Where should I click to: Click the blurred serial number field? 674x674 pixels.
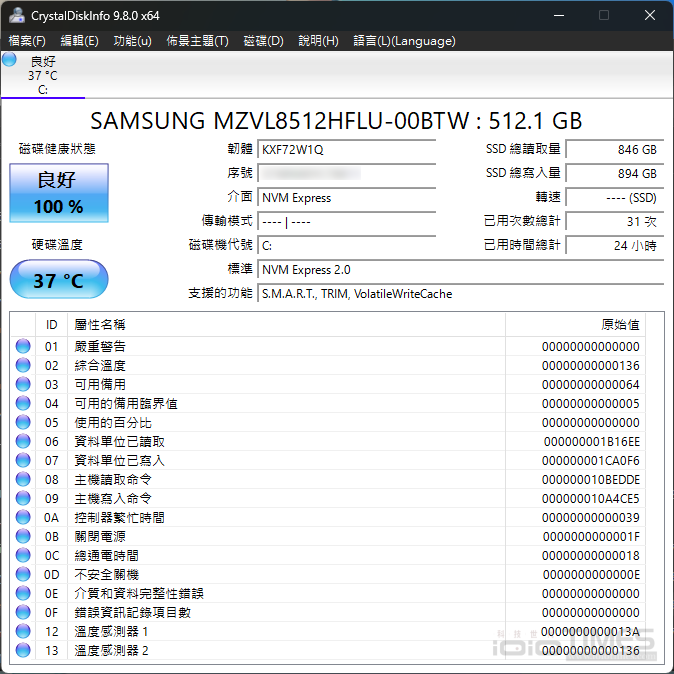click(346, 174)
